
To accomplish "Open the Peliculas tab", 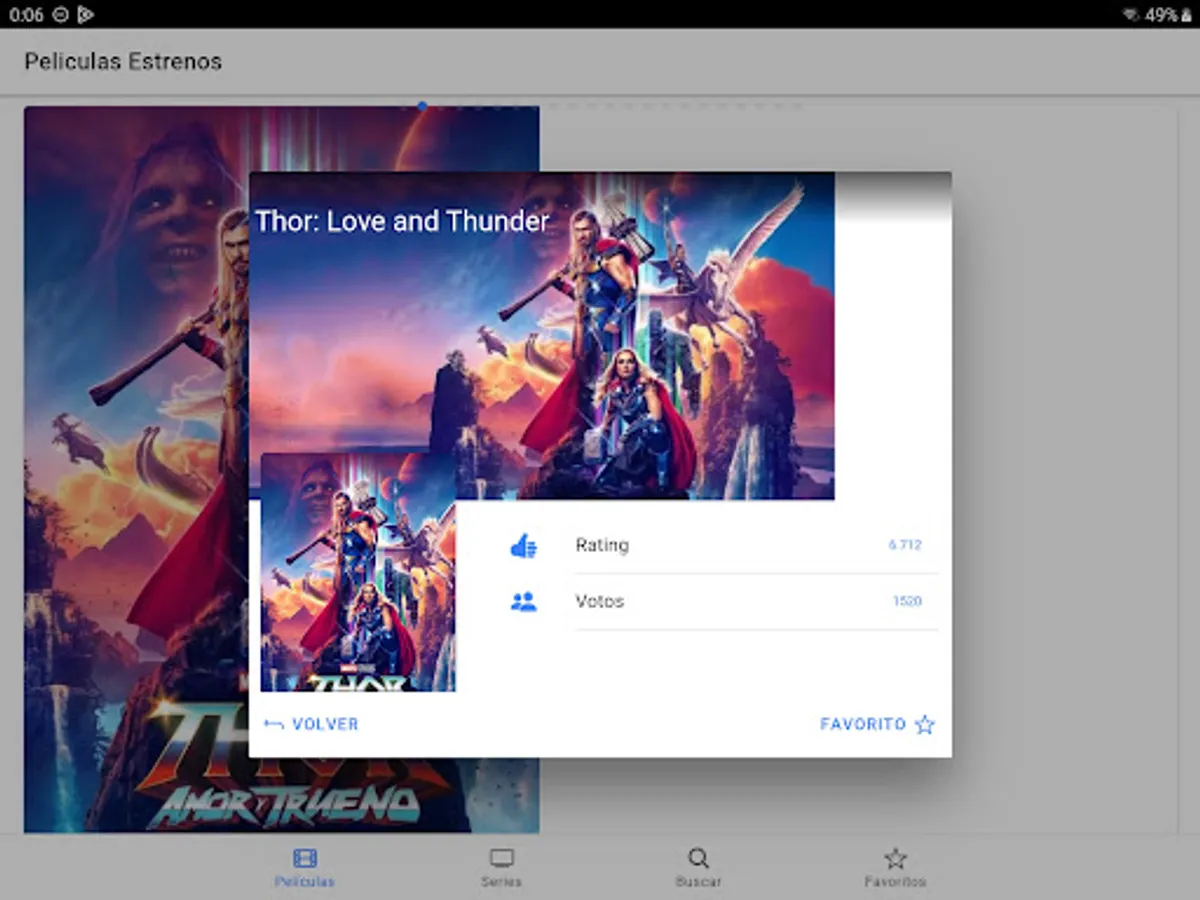I will click(x=305, y=868).
